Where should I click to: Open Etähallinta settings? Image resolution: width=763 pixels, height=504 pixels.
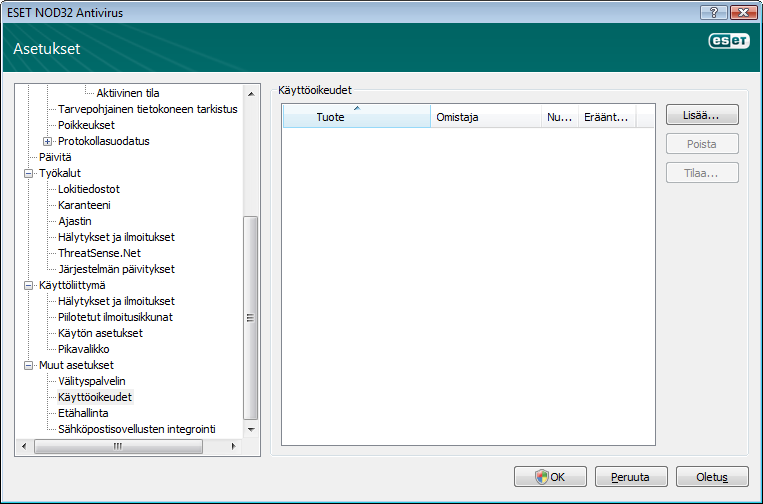point(83,414)
